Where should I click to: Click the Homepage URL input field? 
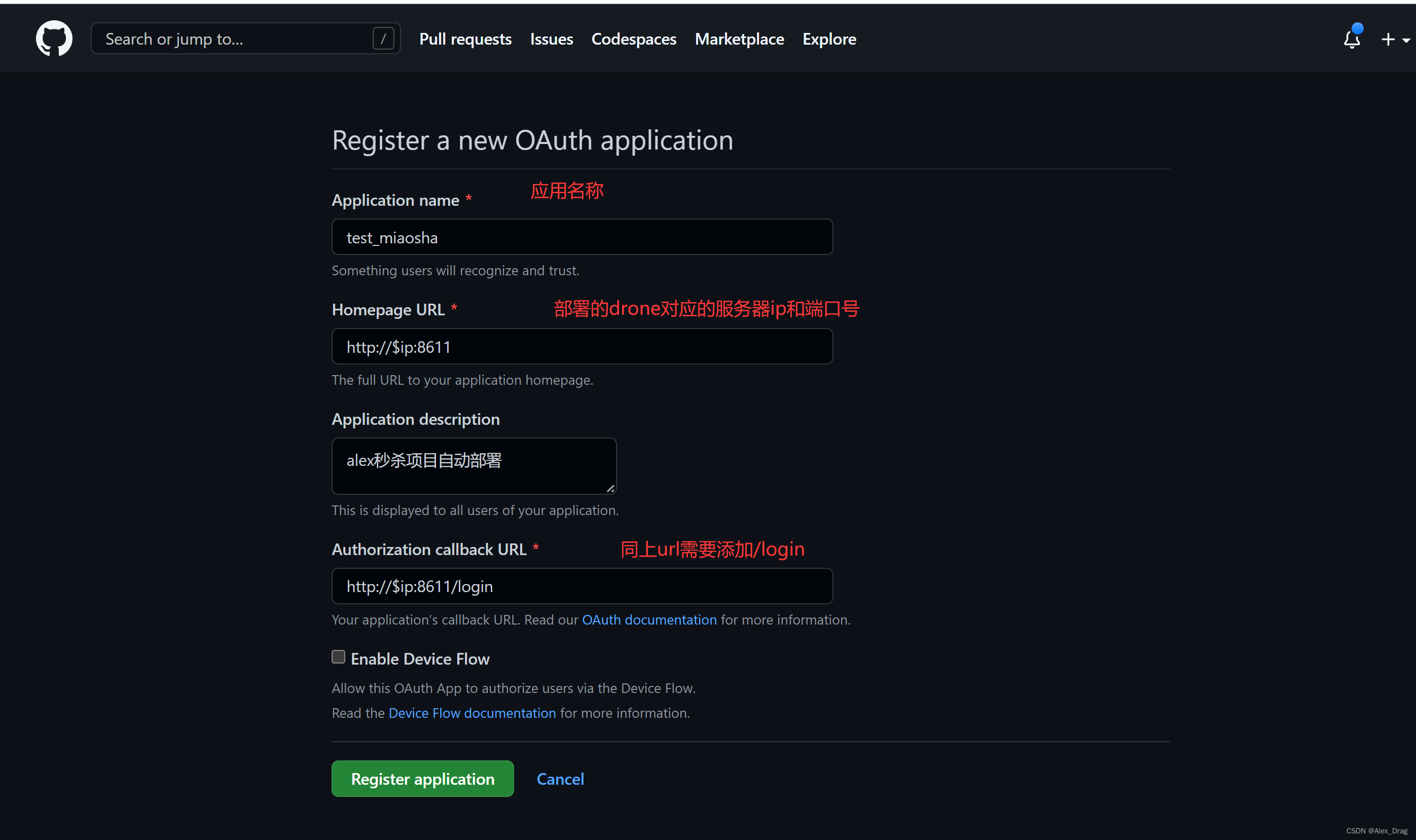pos(582,346)
